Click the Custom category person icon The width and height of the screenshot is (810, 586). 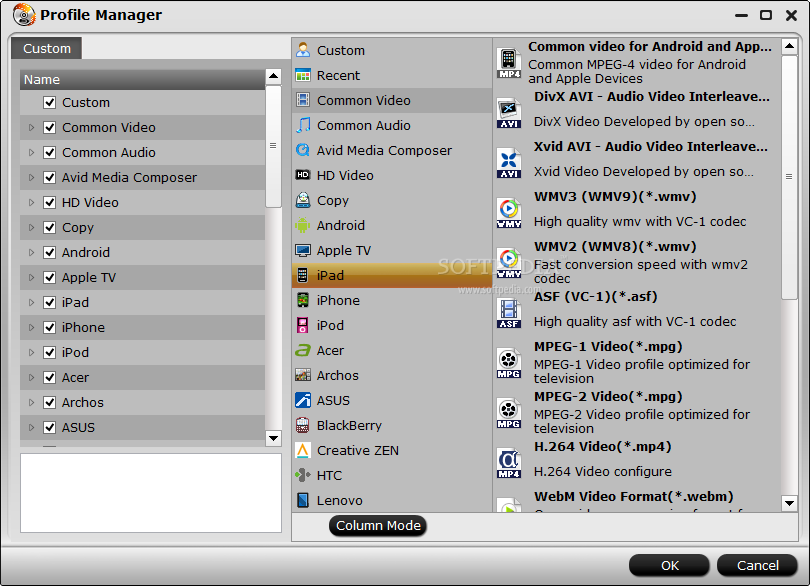point(303,50)
